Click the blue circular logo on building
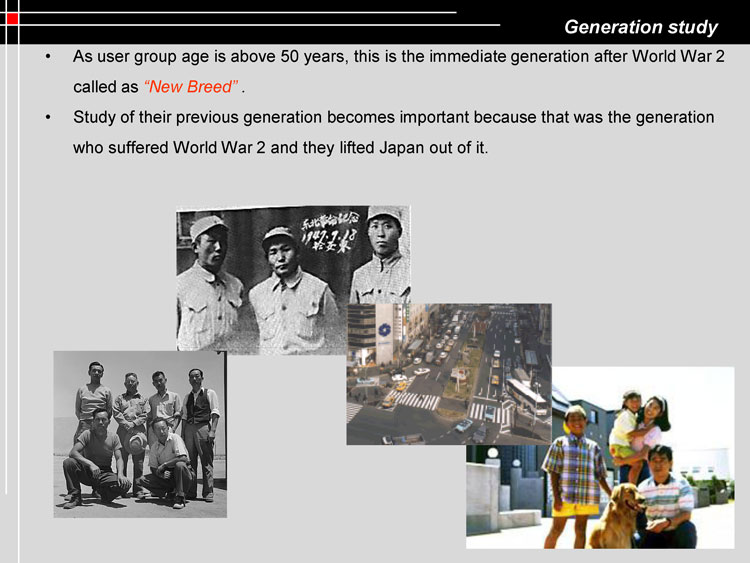The height and width of the screenshot is (563, 750). 383,331
